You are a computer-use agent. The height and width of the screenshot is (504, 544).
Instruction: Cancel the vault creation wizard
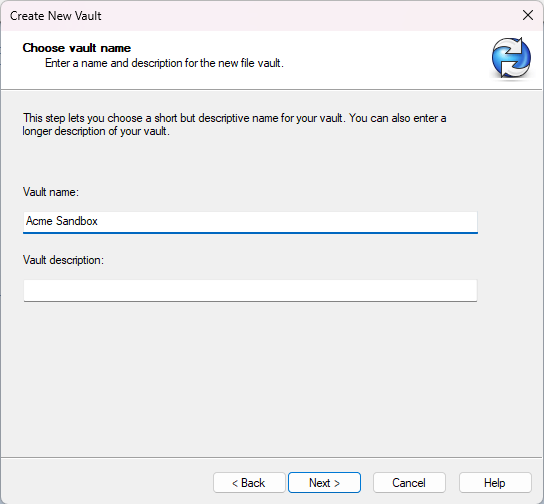(409, 482)
